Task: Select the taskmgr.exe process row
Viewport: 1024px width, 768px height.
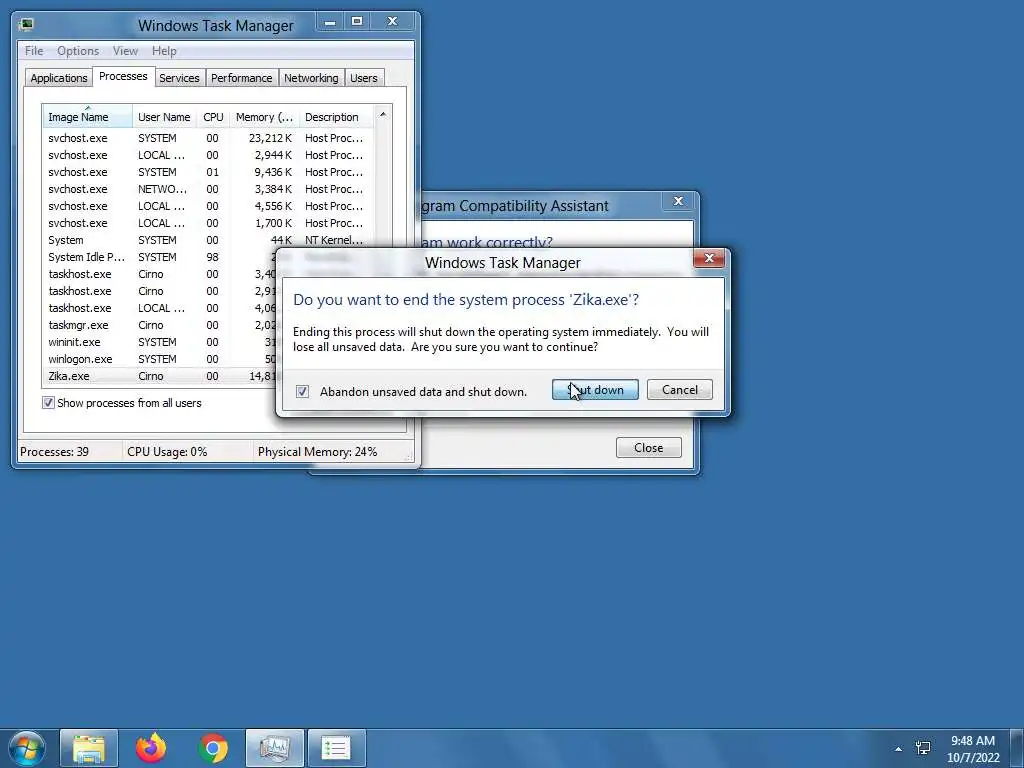Action: [159, 325]
